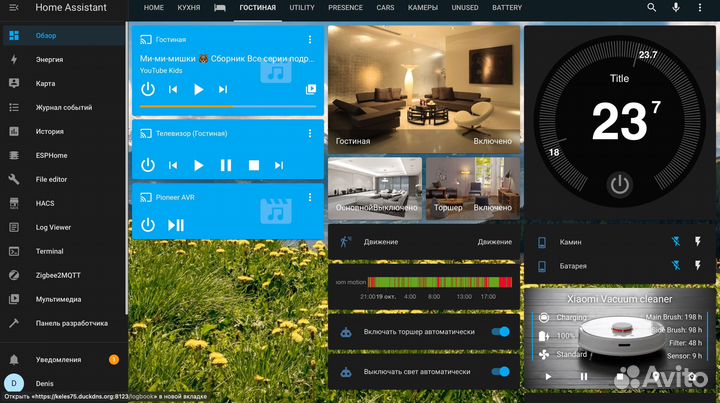This screenshot has height=403, width=720.
Task: Click the microphone voice assistant icon
Action: click(x=677, y=8)
